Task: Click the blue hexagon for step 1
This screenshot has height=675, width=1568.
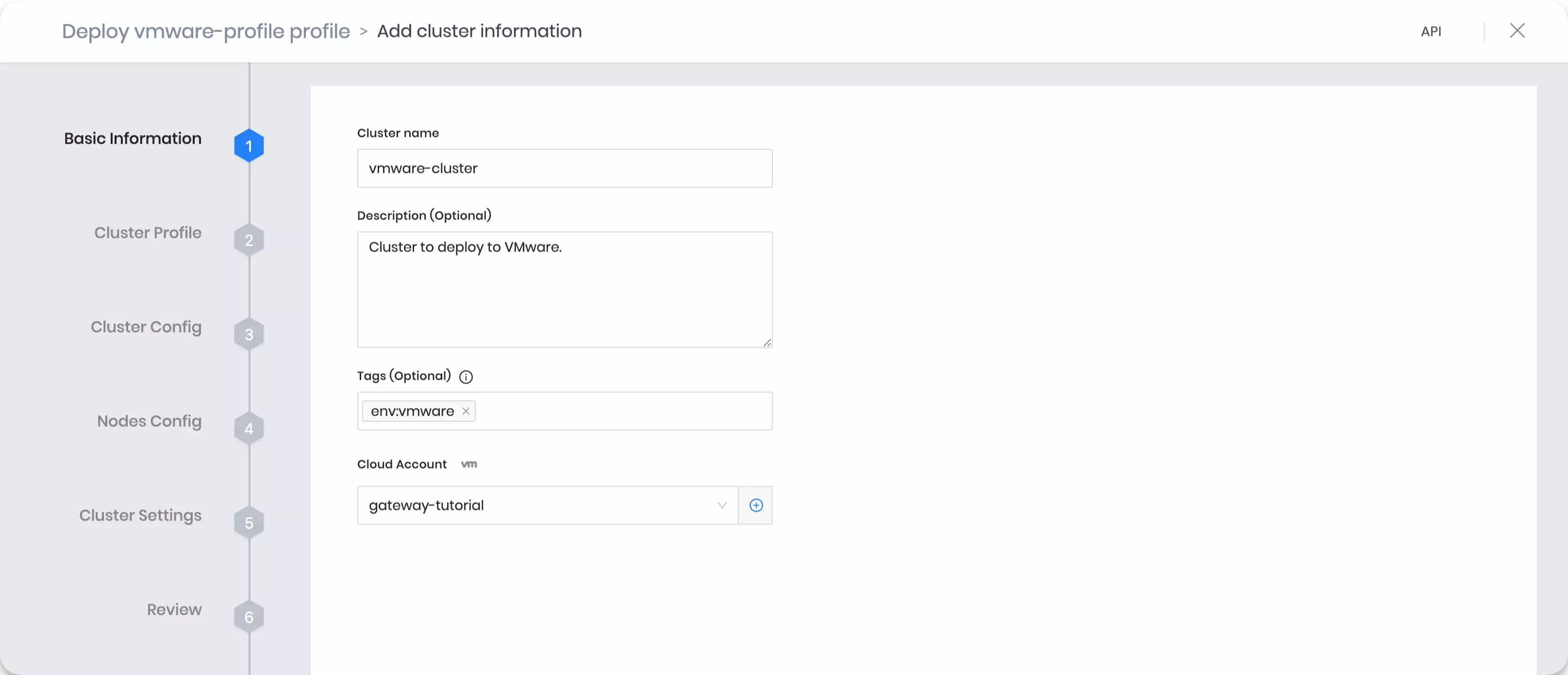Action: click(x=249, y=145)
